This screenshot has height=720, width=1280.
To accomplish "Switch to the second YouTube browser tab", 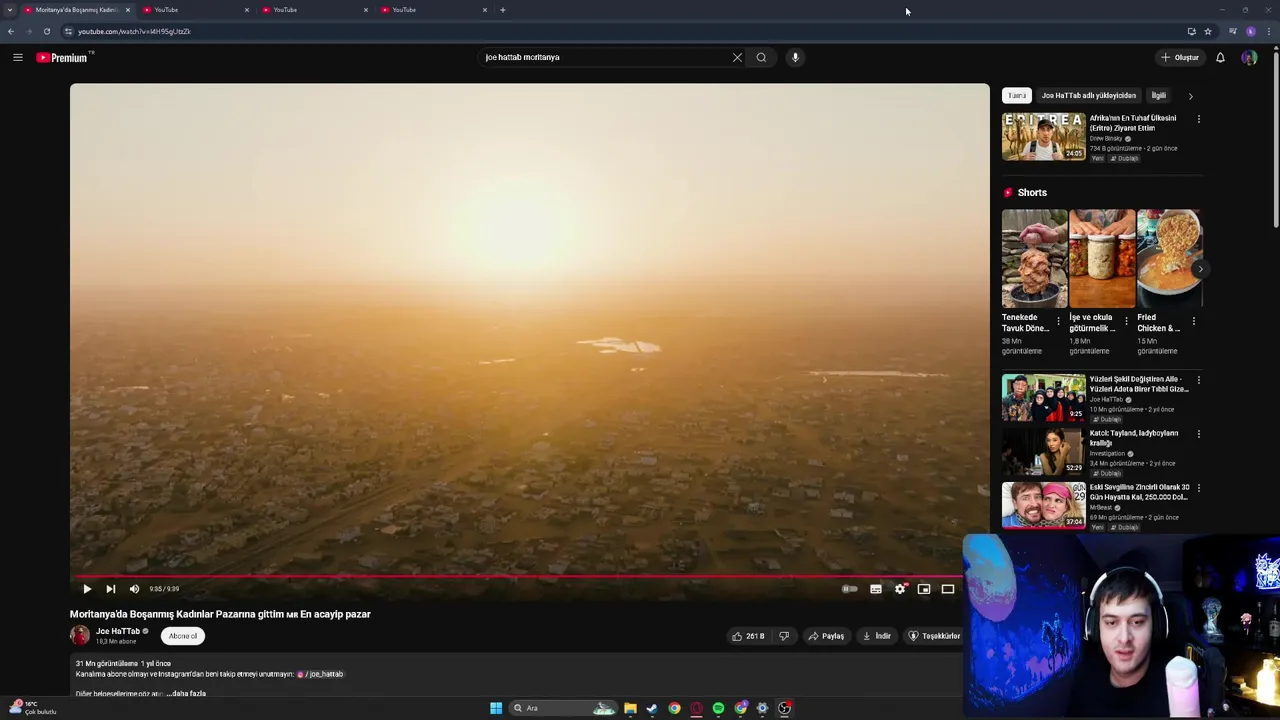I will click(x=196, y=10).
